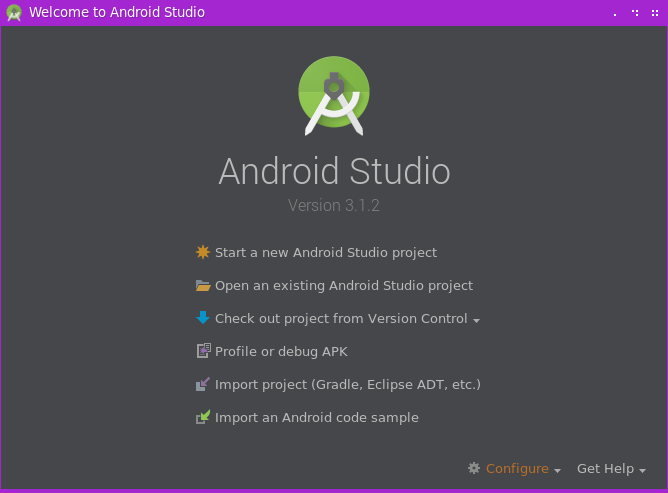
Task: Click the blue down-arrow version control icon
Action: (203, 317)
